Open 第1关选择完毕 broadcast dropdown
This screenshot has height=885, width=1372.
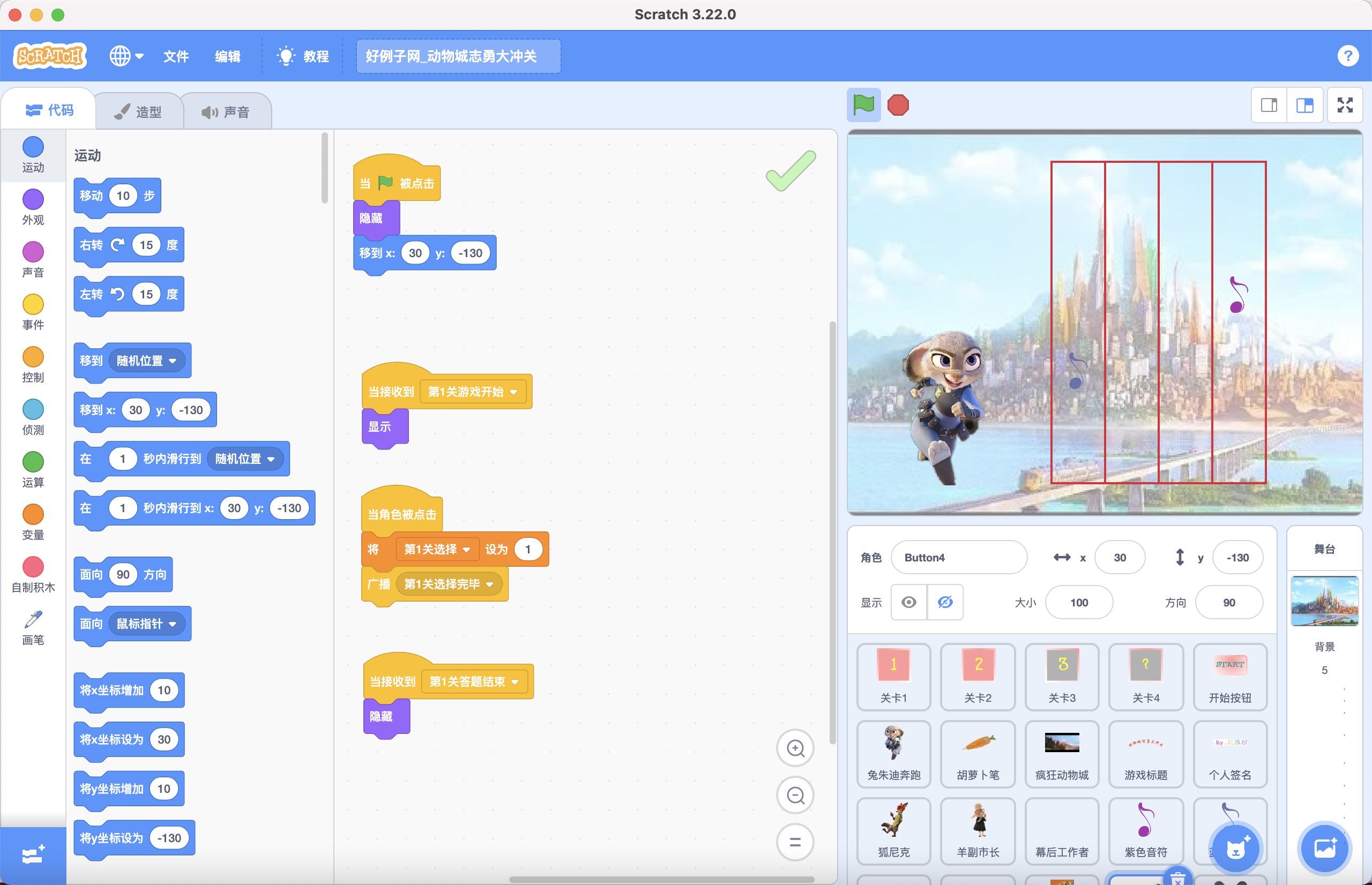449,584
